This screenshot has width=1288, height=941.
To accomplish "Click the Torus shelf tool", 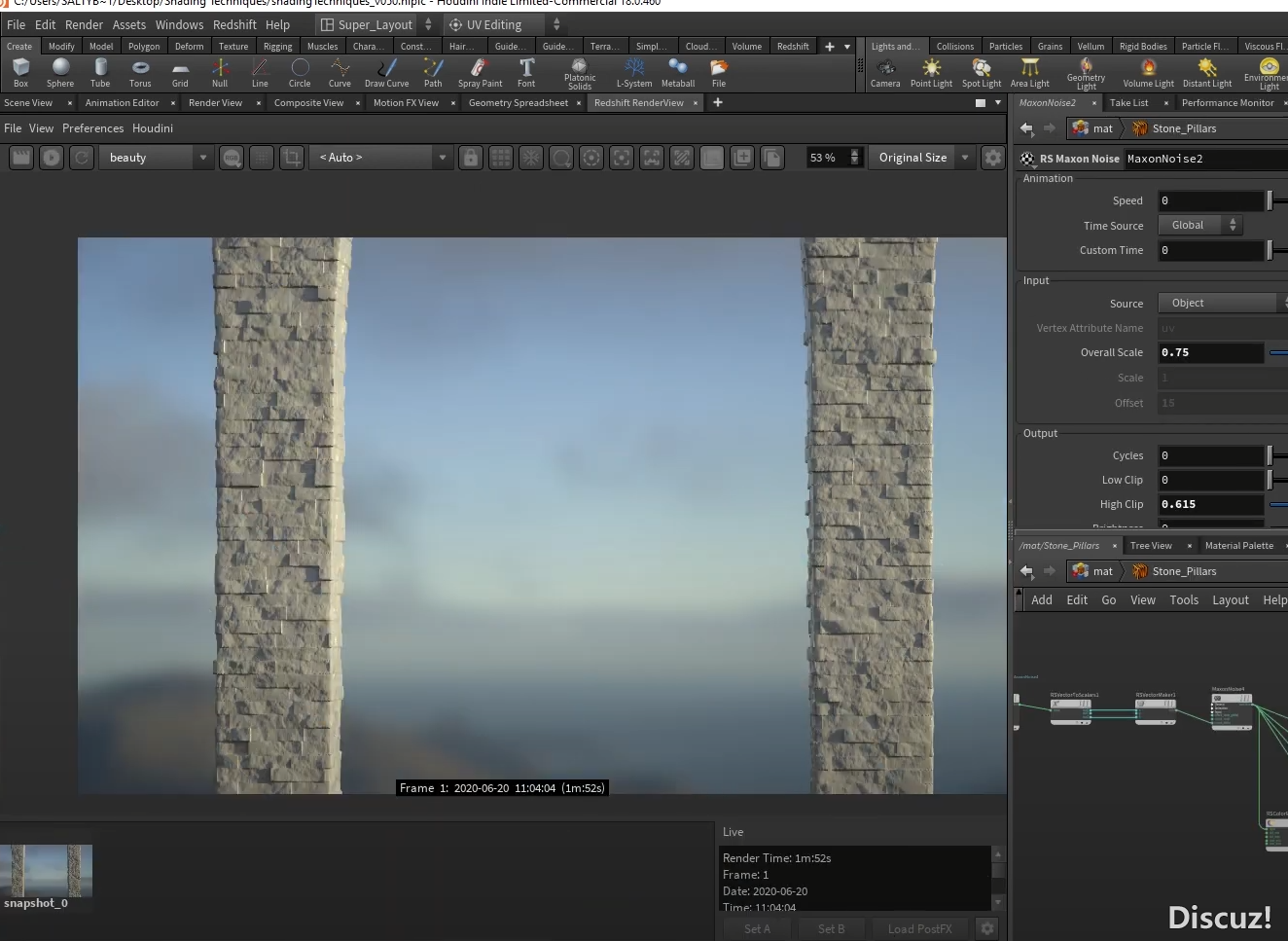I will [x=140, y=73].
